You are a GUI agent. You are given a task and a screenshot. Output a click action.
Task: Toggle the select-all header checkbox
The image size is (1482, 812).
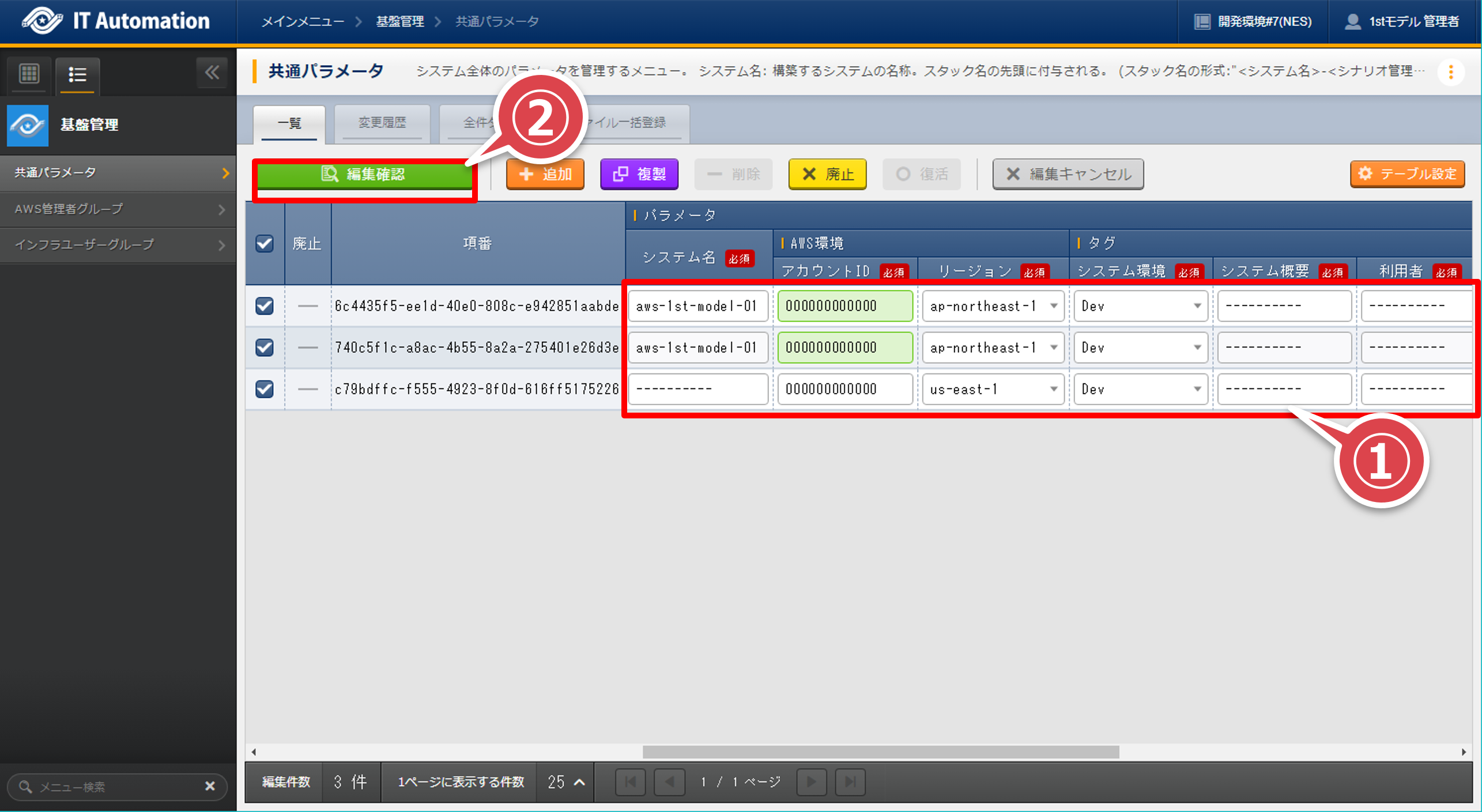(265, 244)
